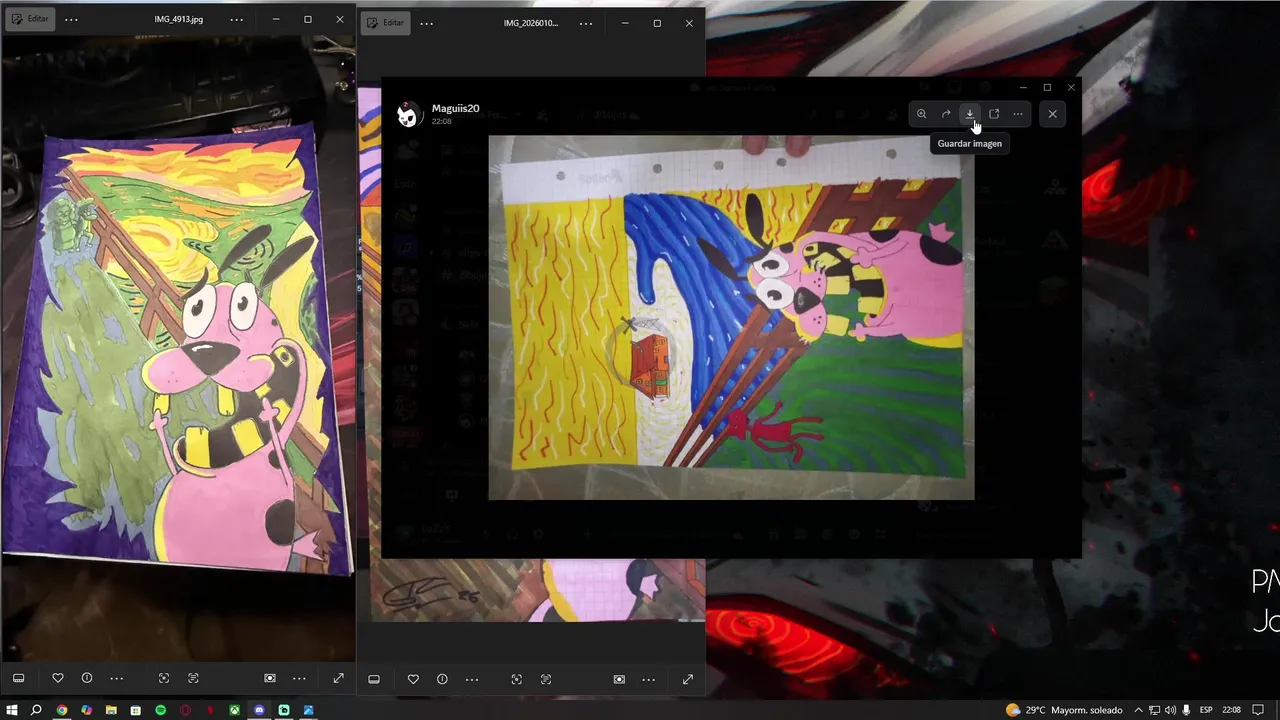Click the zoom magnifier icon in Discord viewer
The image size is (1280, 720).
pos(921,114)
